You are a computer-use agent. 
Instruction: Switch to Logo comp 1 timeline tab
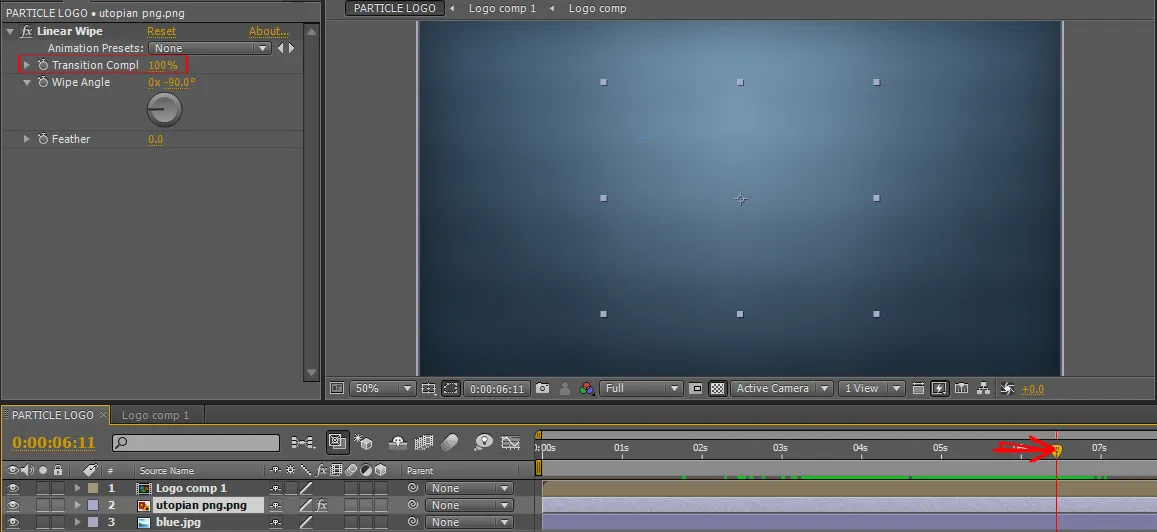pyautogui.click(x=155, y=415)
